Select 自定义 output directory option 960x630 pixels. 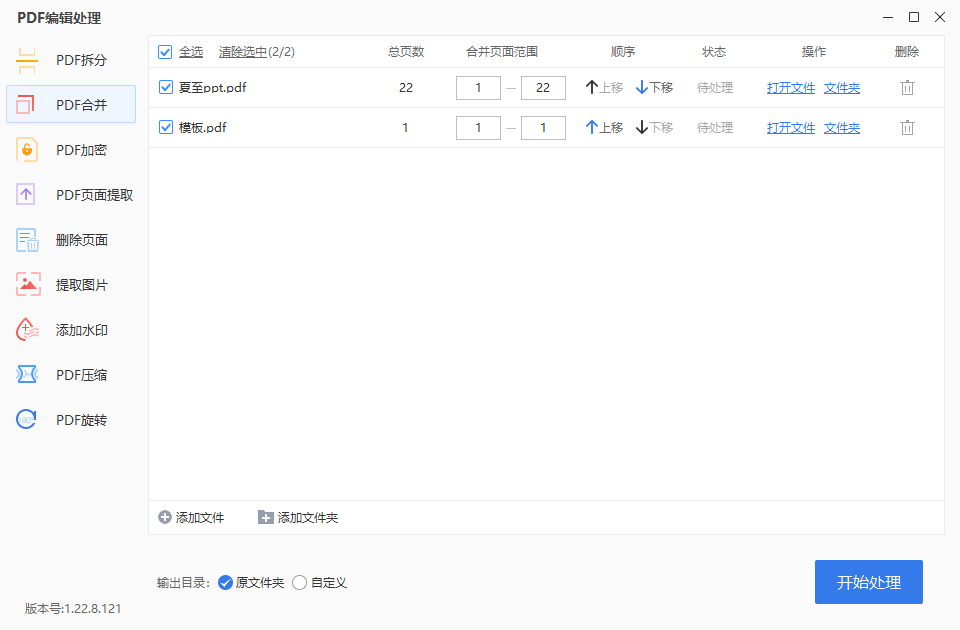pyautogui.click(x=299, y=582)
